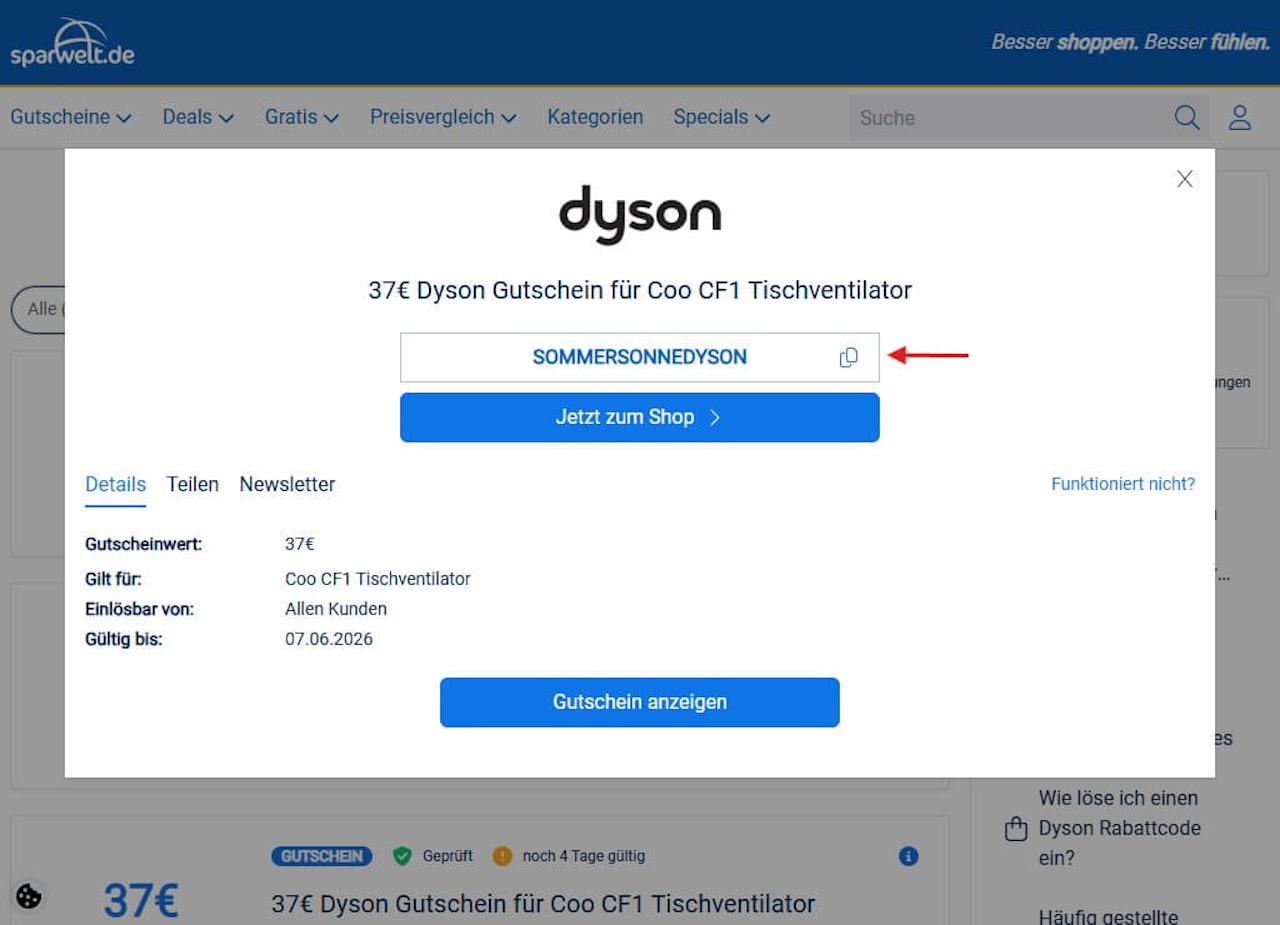
Task: Click the search magnifier icon
Action: pos(1187,117)
